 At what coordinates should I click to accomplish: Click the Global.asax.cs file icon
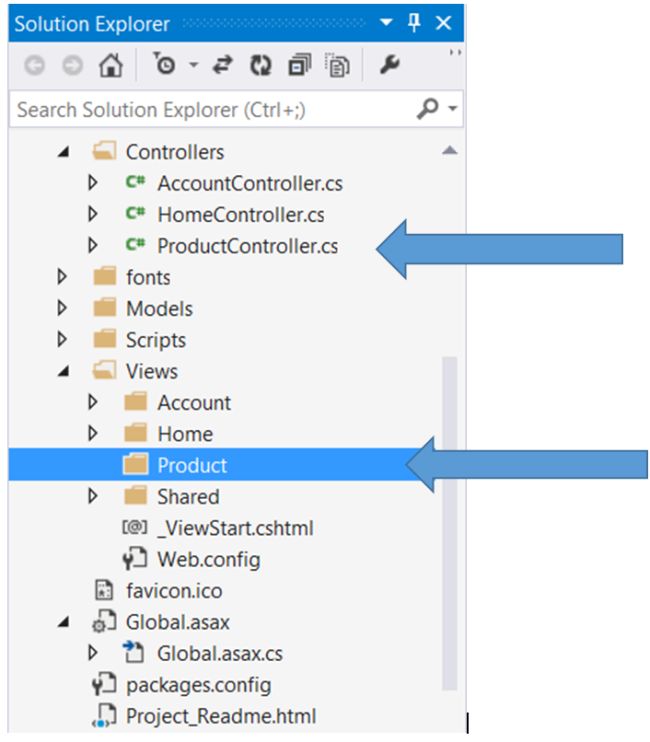click(134, 652)
